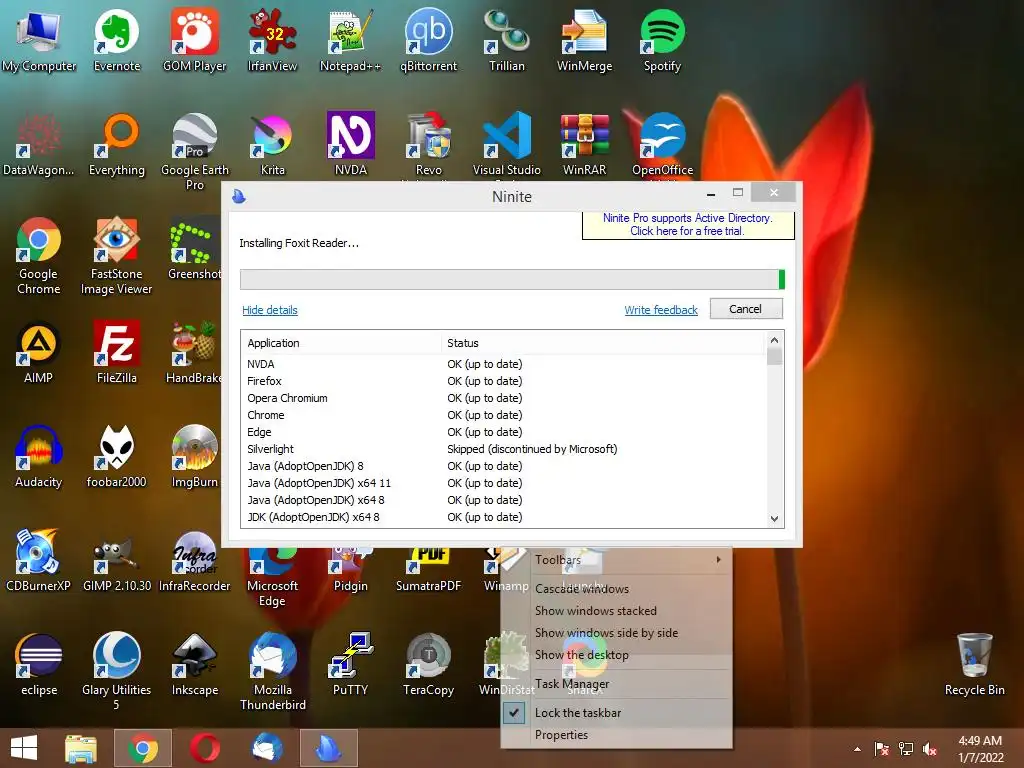Expand the Toolbars submenu arrow

[x=718, y=560]
